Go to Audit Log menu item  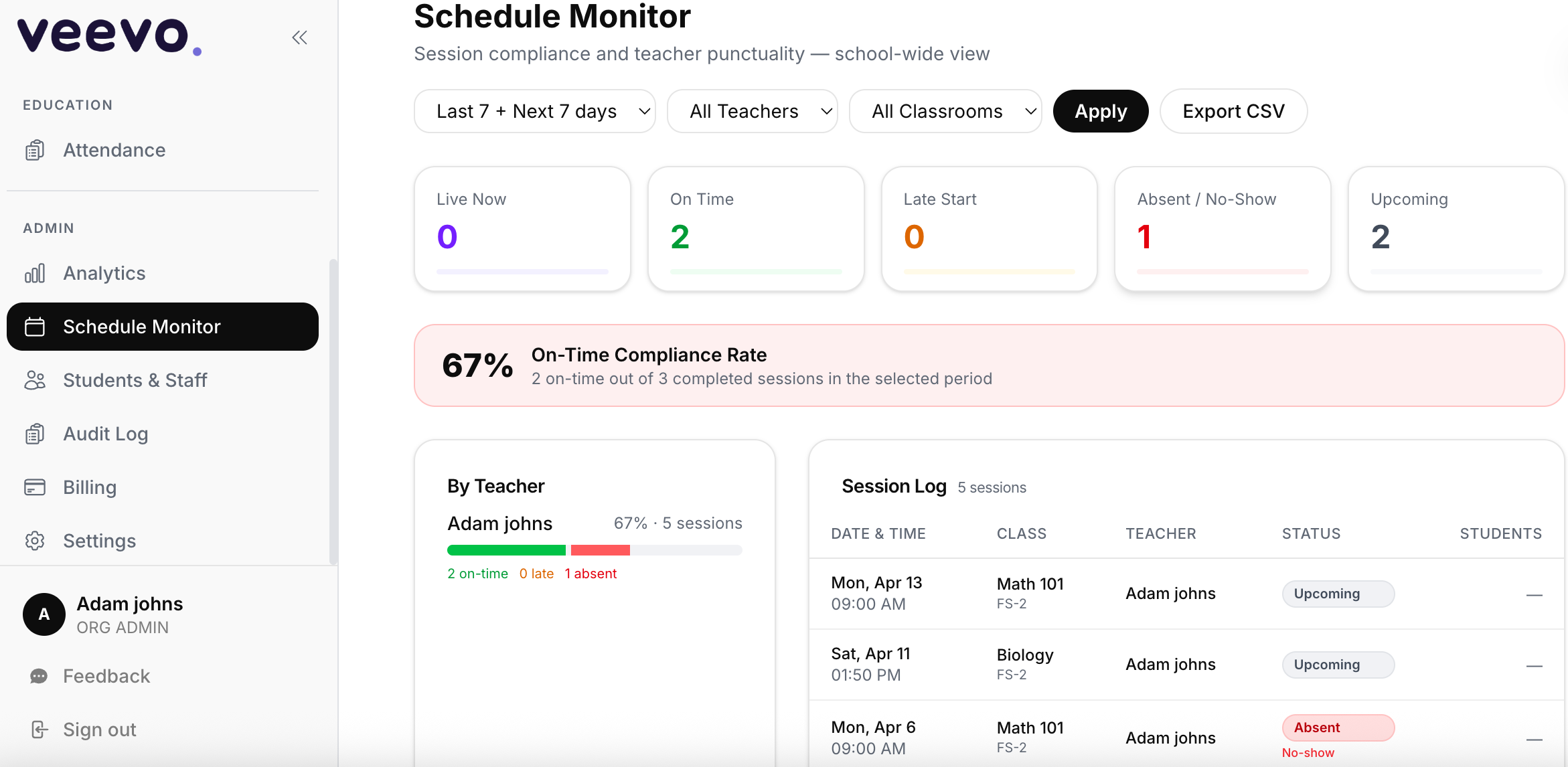106,434
